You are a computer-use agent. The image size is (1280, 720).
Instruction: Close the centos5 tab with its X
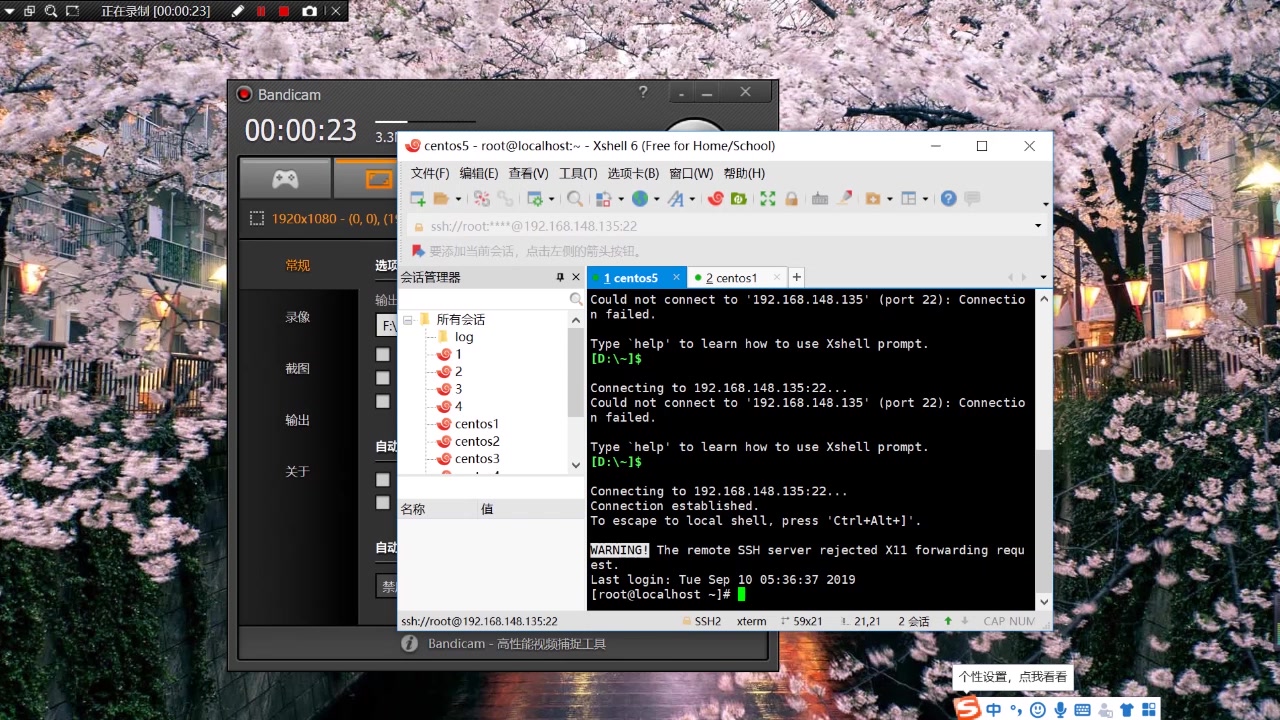pyautogui.click(x=677, y=277)
